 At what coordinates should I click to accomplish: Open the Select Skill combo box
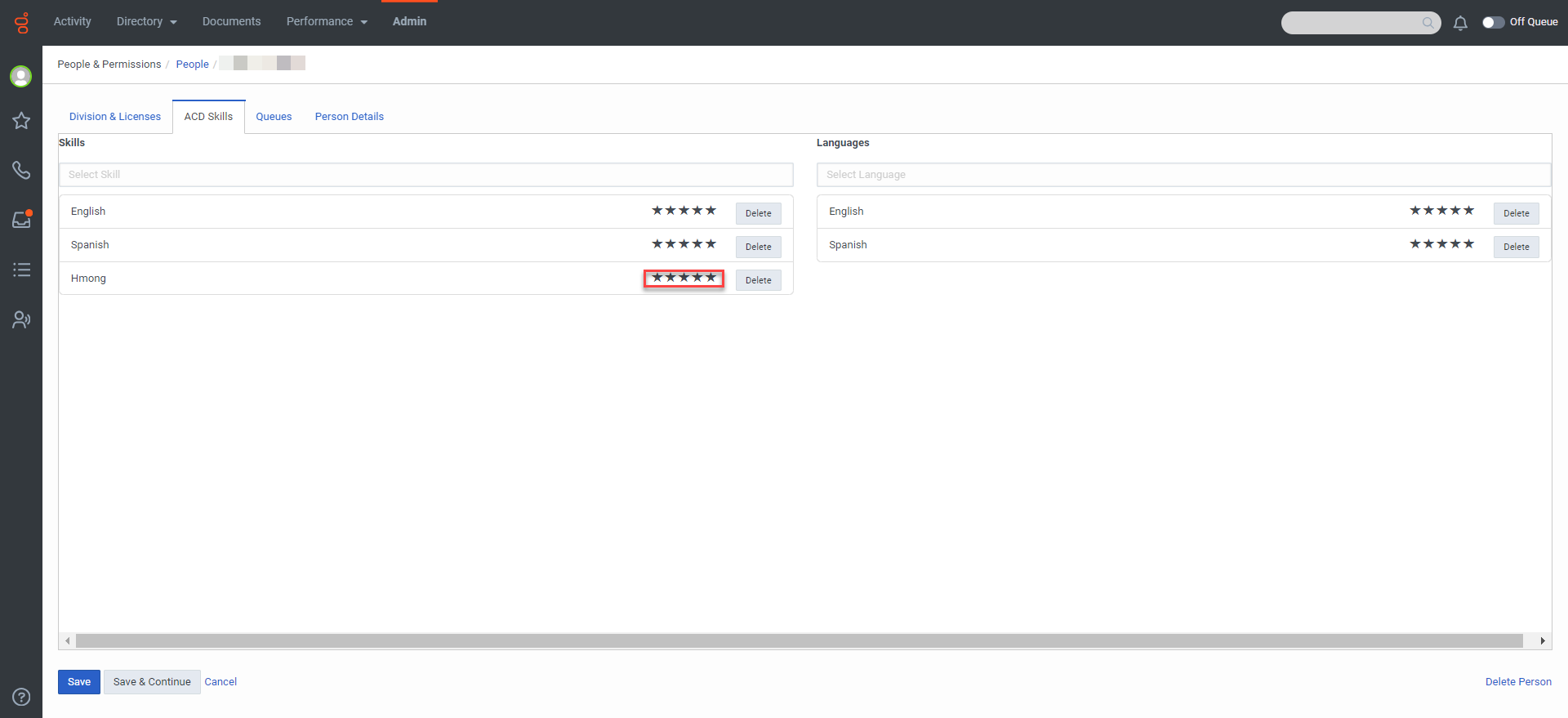(x=425, y=175)
